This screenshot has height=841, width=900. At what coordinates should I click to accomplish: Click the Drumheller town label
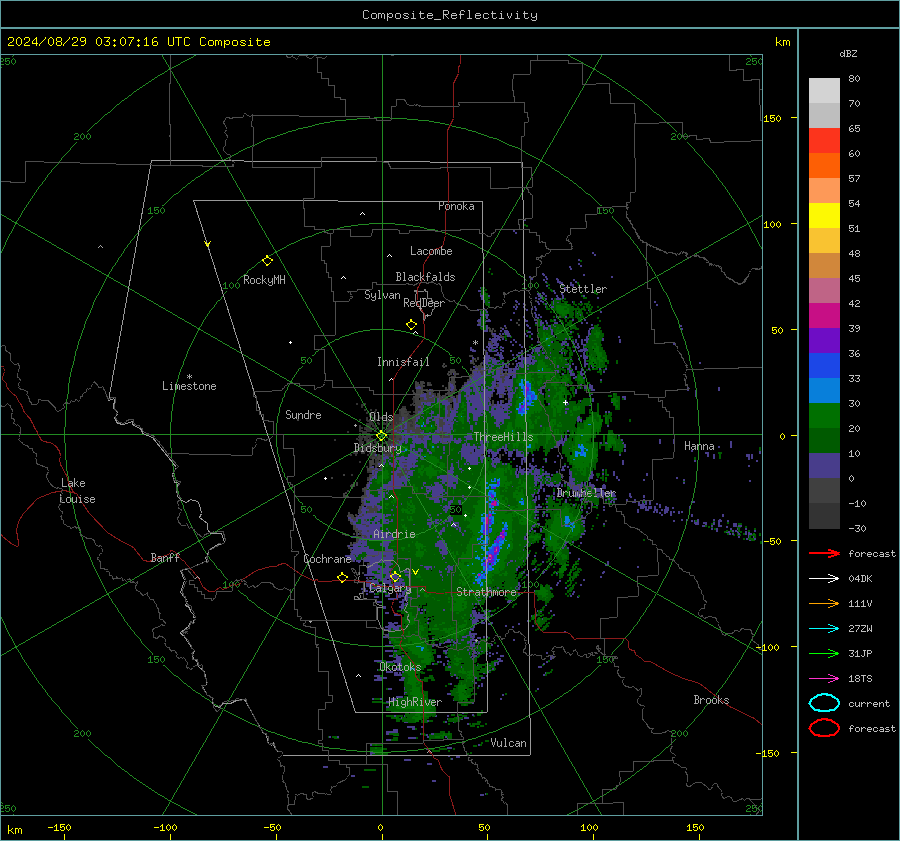tap(586, 493)
